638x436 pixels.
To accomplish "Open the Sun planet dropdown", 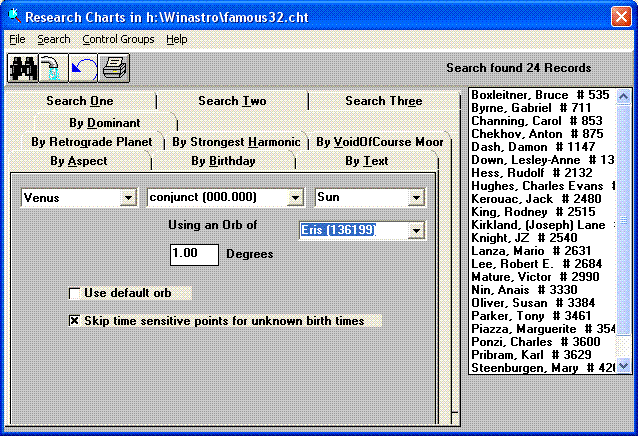I will [x=414, y=198].
